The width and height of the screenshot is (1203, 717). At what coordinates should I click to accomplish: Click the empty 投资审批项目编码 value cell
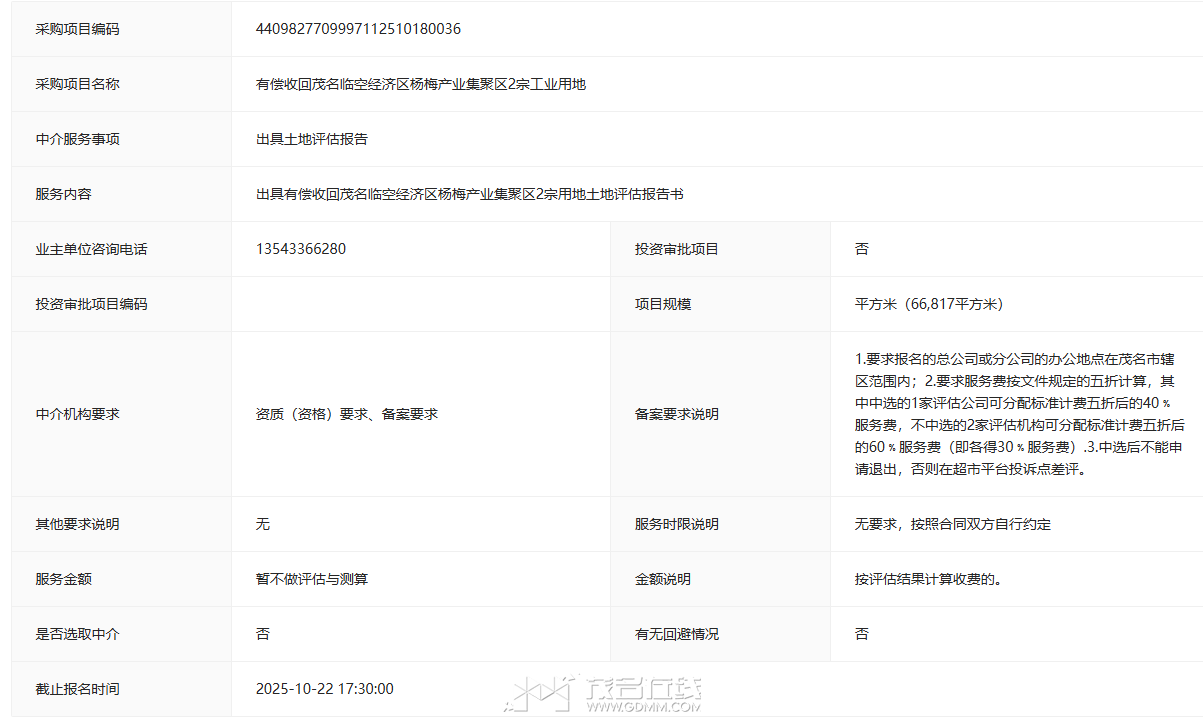(x=420, y=304)
